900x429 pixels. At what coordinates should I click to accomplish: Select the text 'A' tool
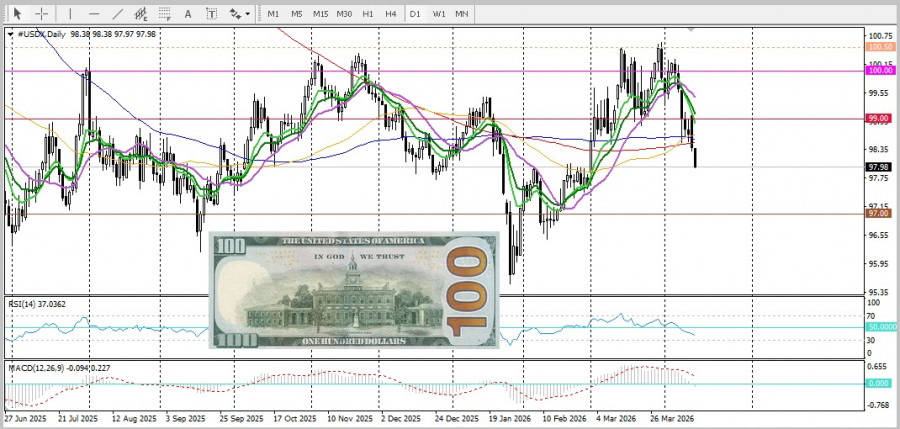pyautogui.click(x=189, y=14)
